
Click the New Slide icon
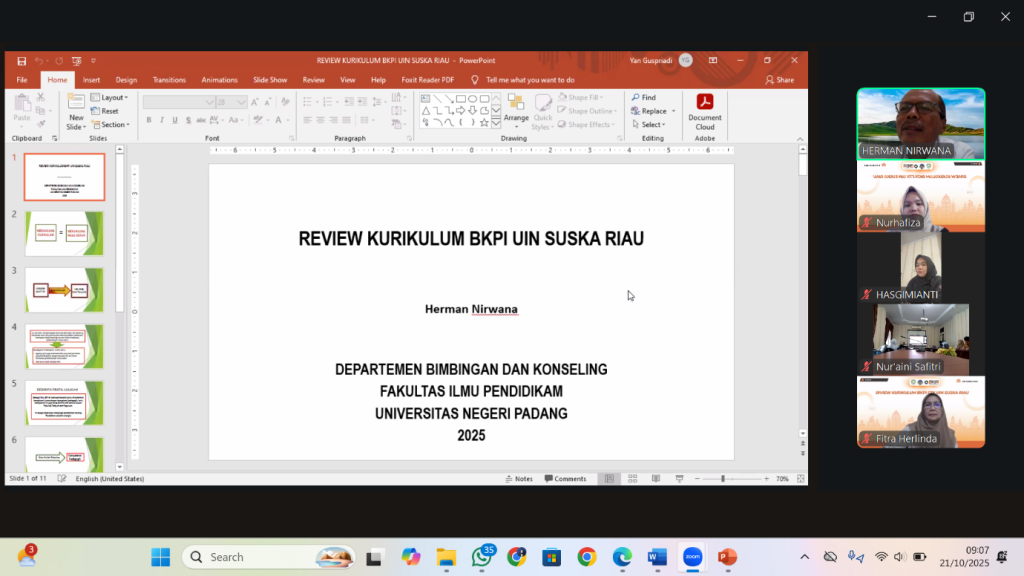(76, 103)
